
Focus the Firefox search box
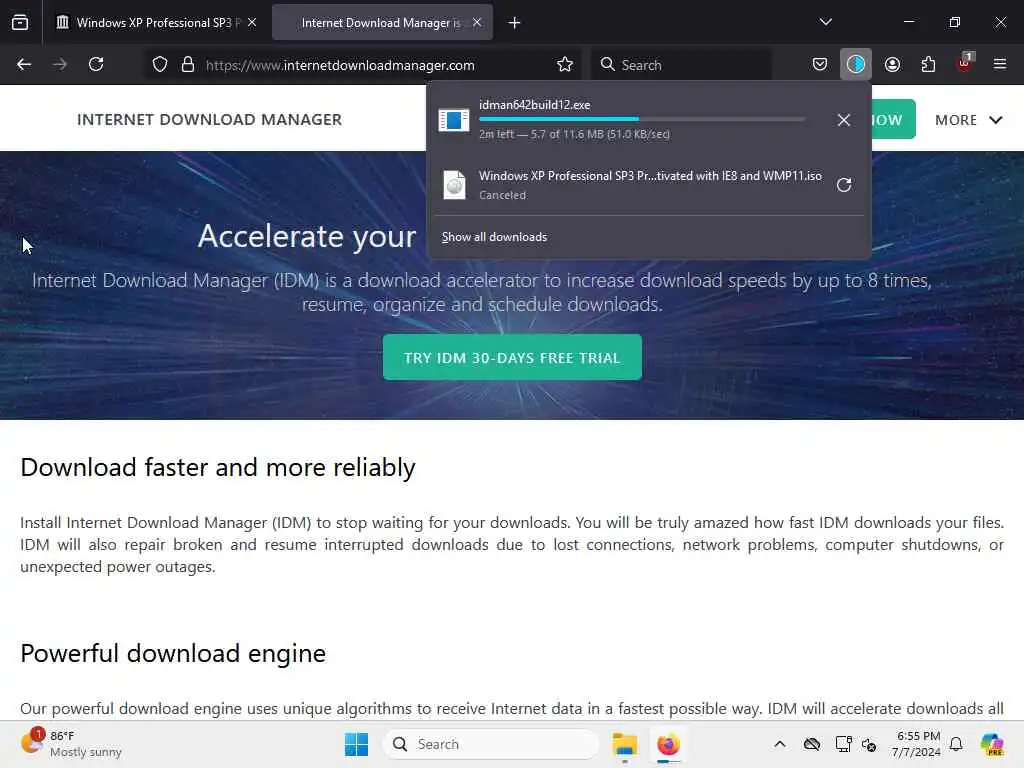tap(681, 65)
